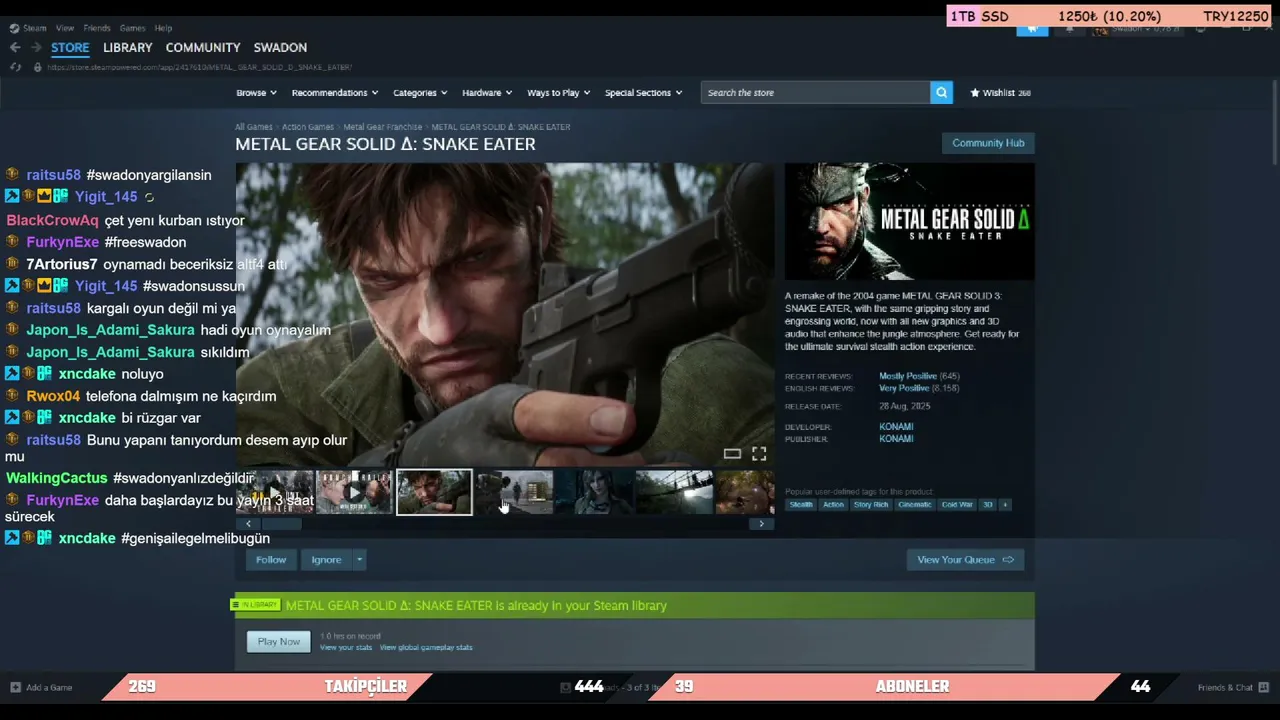Go forward with the Steam forward arrow
This screenshot has height=720, width=1280.
36,47
